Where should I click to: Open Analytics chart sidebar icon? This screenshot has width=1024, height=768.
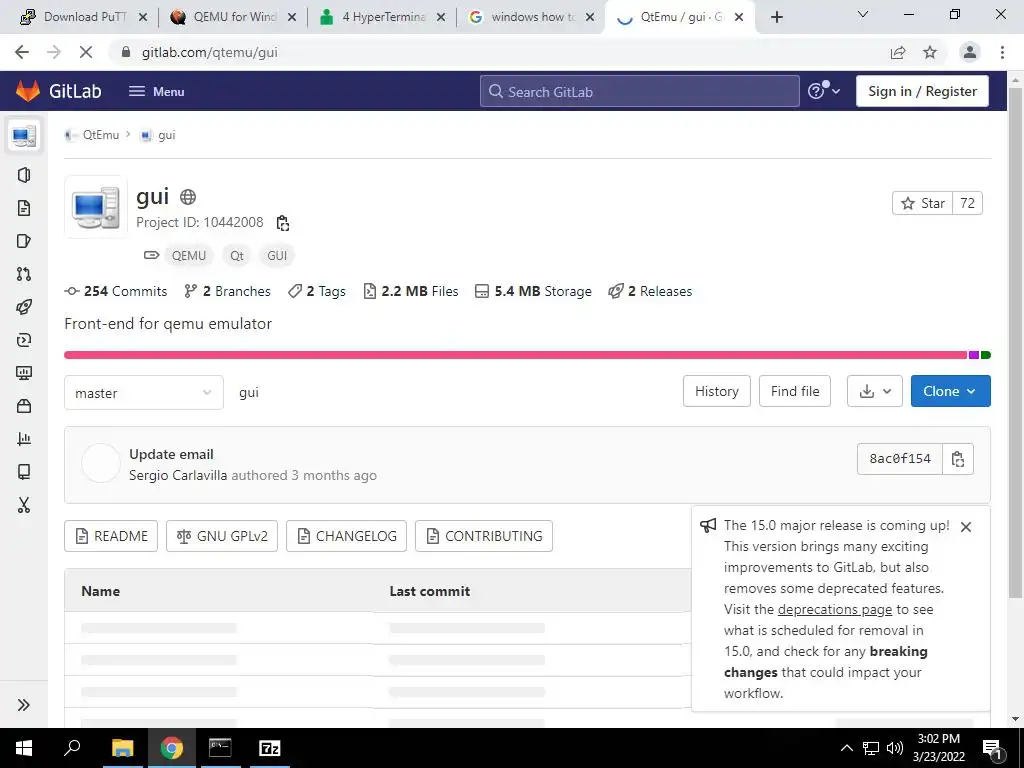pos(24,439)
